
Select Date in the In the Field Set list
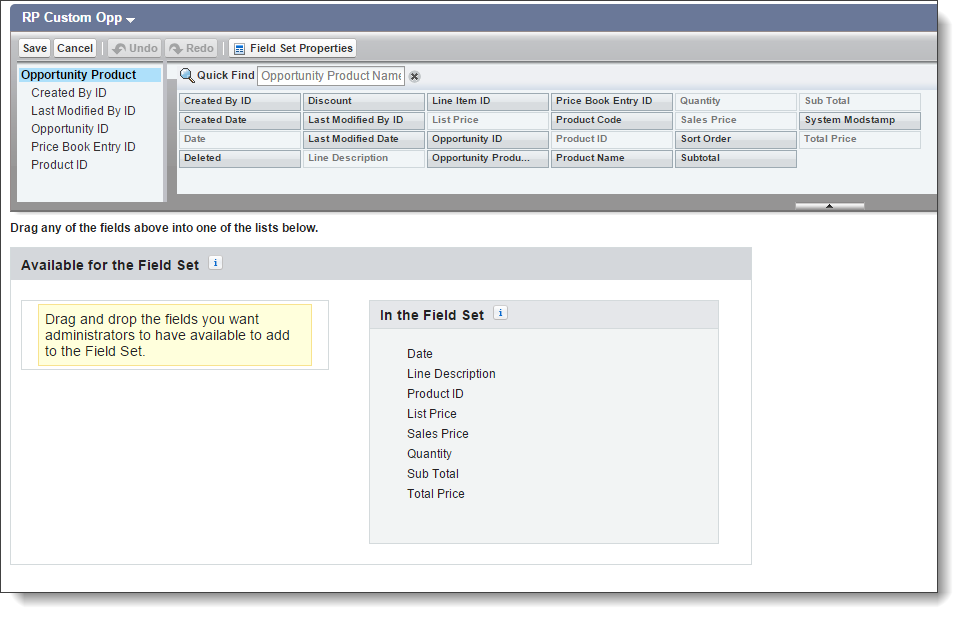[x=420, y=354]
